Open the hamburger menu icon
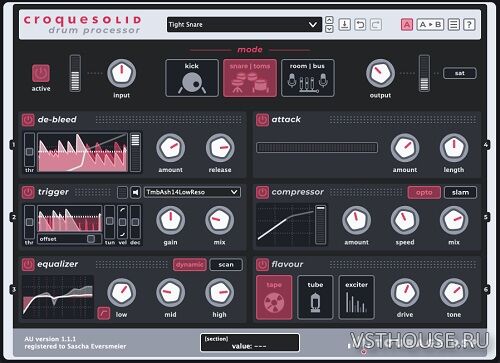The width and height of the screenshot is (500, 363). tap(454, 25)
